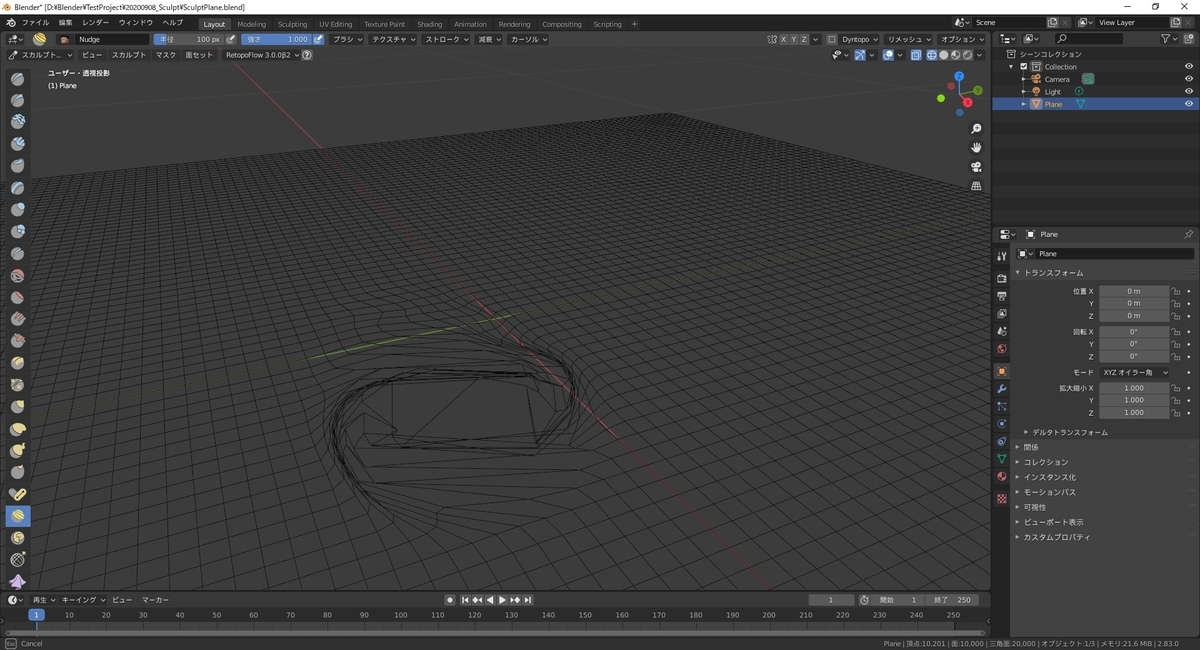Hide the Camera with its eye icon

tap(1188, 79)
